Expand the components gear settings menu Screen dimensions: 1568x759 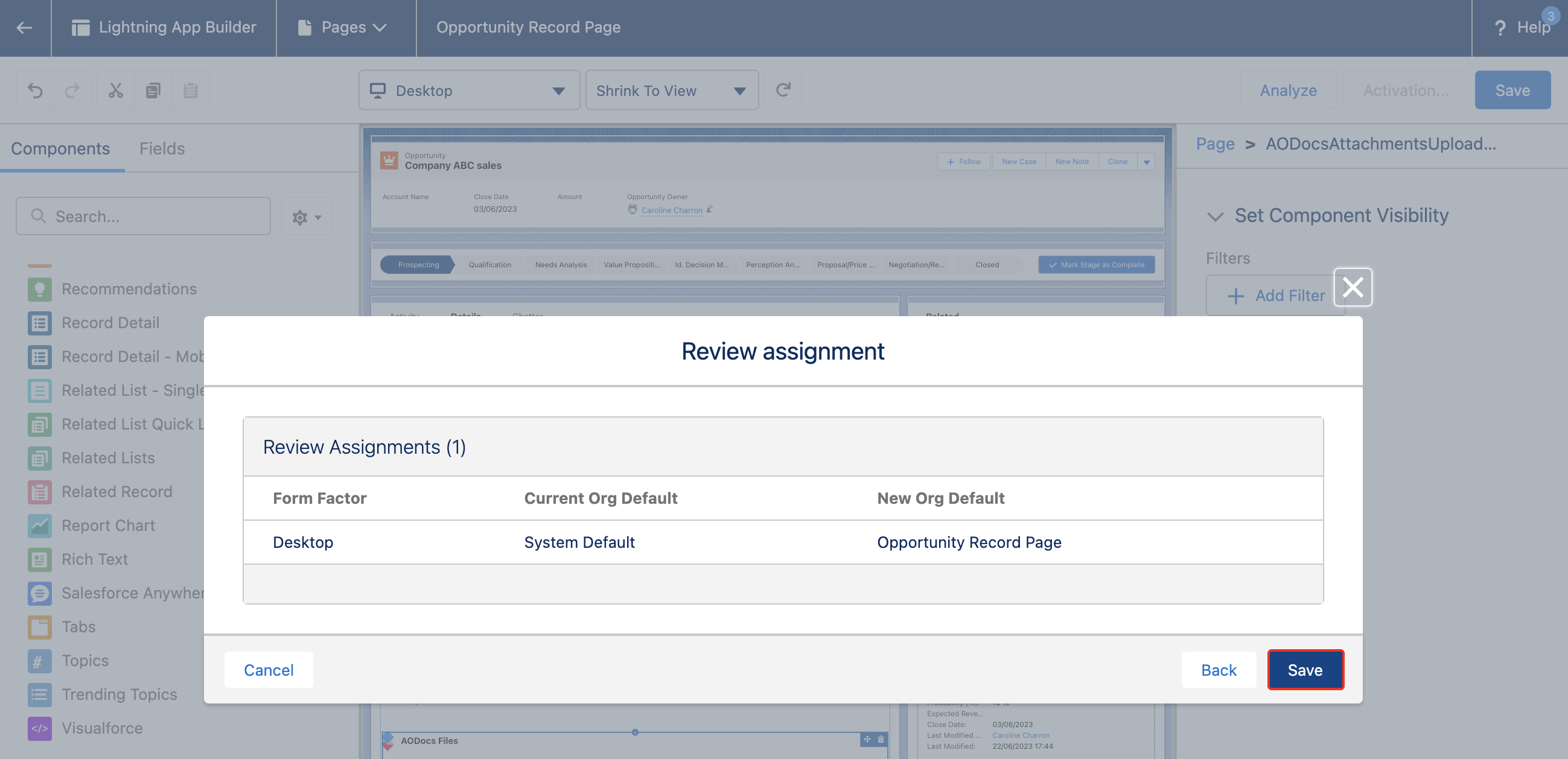click(x=306, y=217)
